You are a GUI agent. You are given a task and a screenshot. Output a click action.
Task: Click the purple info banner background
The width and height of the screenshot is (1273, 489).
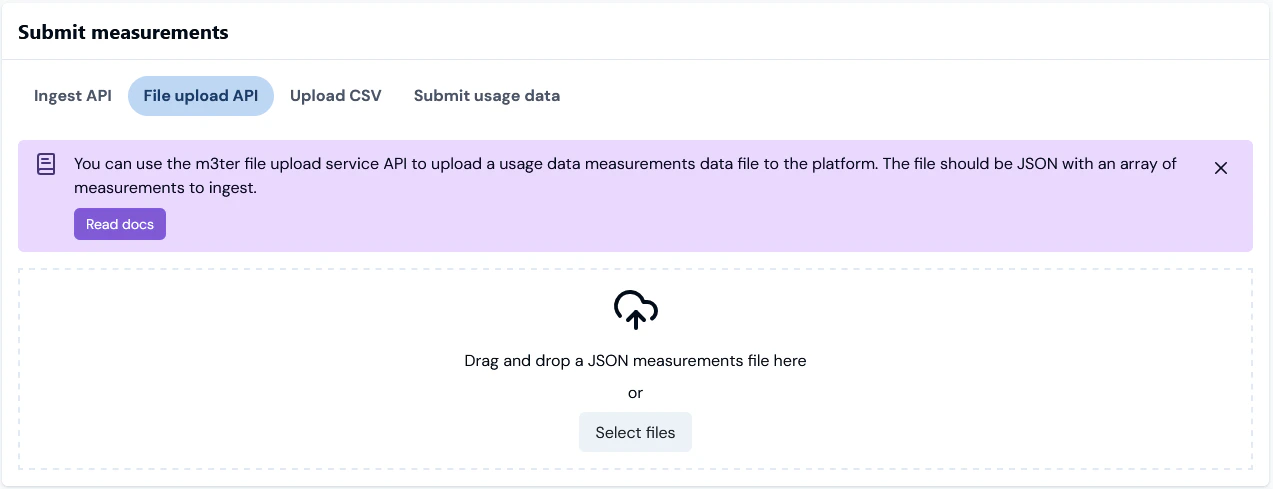(700, 224)
